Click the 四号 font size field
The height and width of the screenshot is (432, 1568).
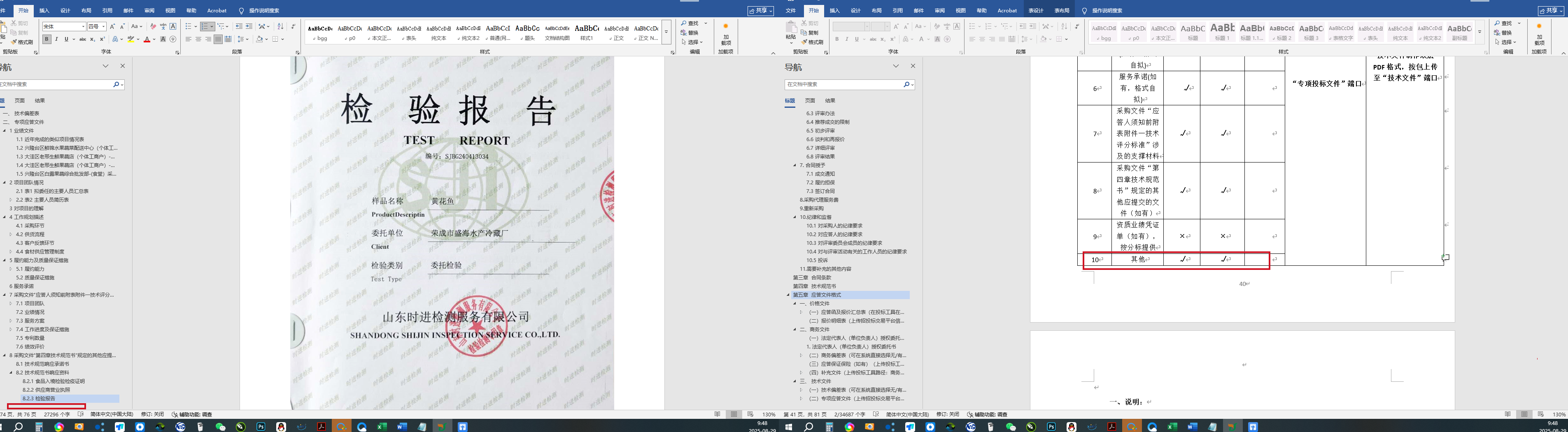tap(94, 27)
